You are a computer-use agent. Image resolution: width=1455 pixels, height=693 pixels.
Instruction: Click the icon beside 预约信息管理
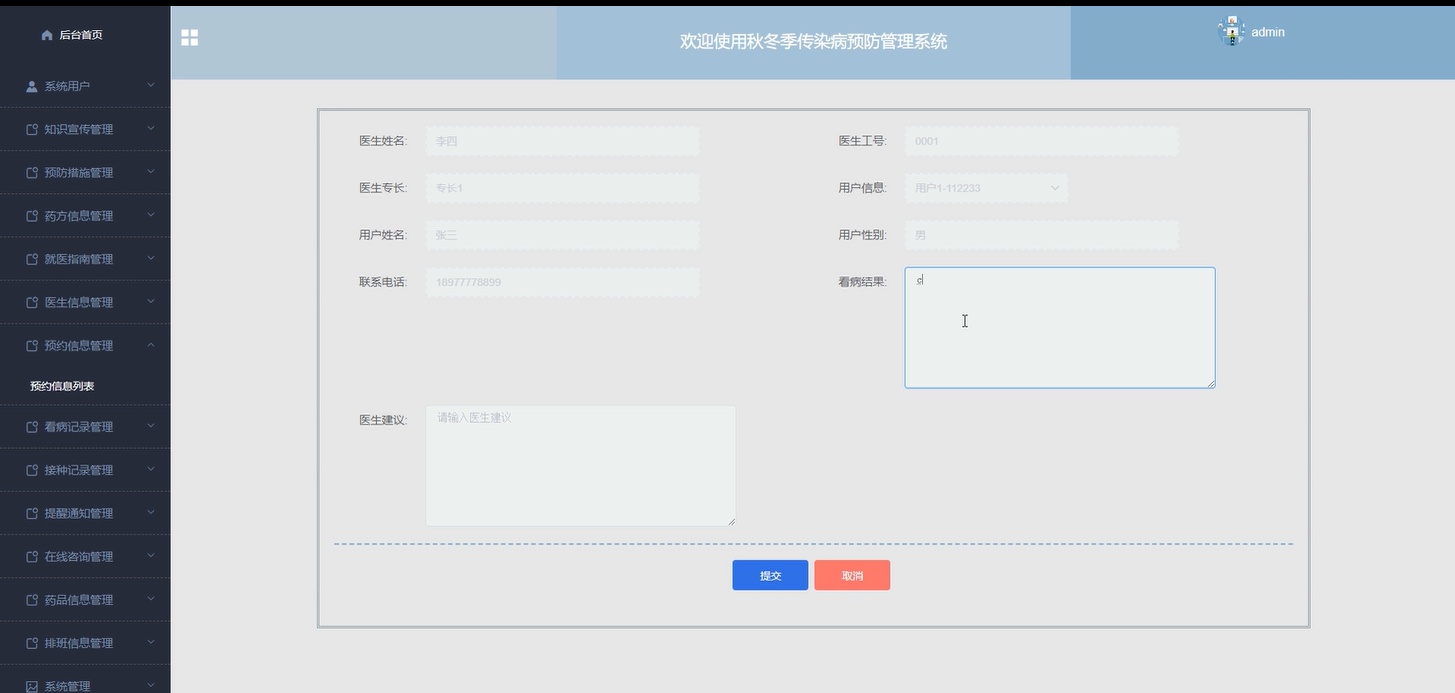(x=32, y=345)
